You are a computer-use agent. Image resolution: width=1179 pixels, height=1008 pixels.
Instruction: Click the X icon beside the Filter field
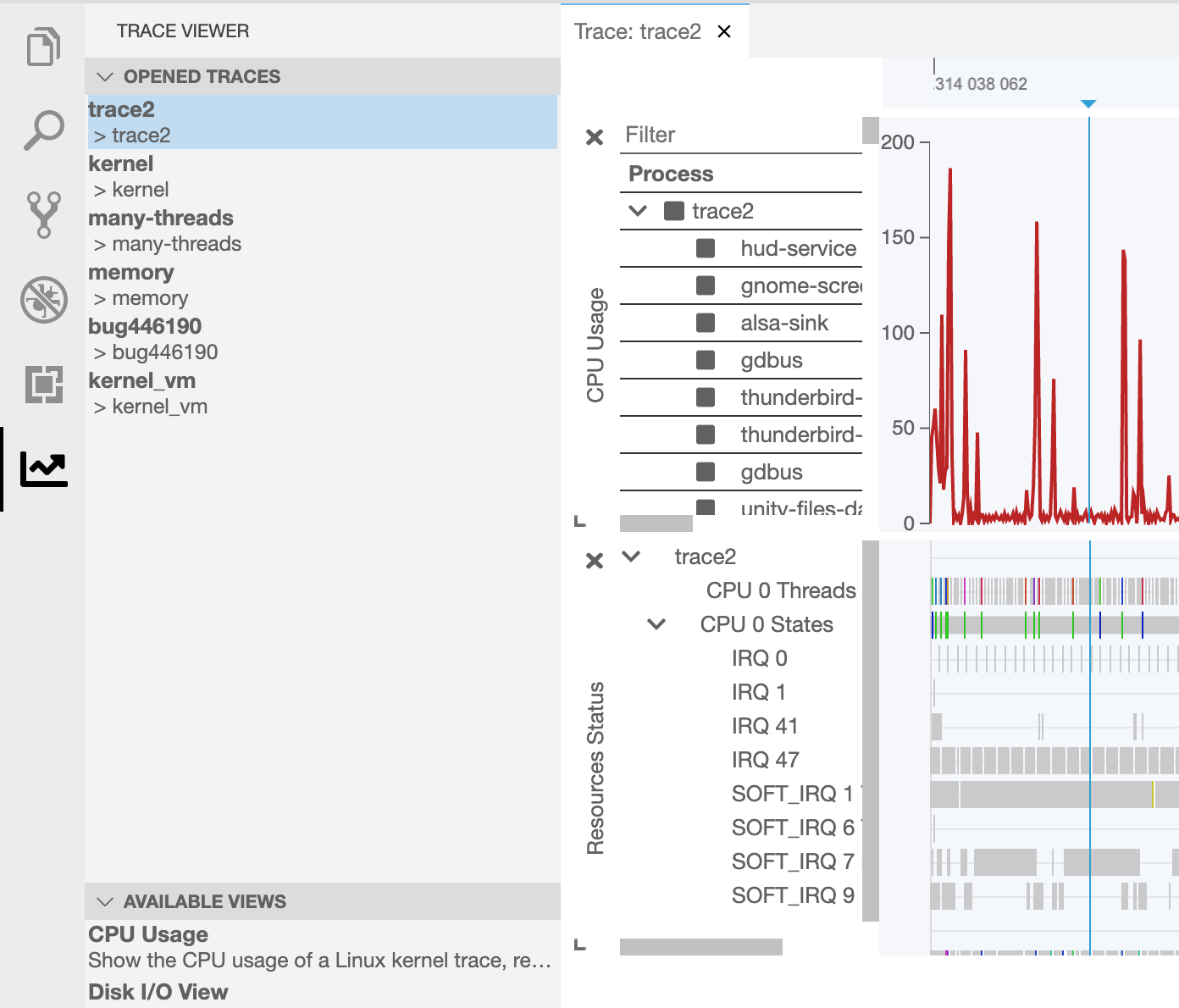(595, 136)
